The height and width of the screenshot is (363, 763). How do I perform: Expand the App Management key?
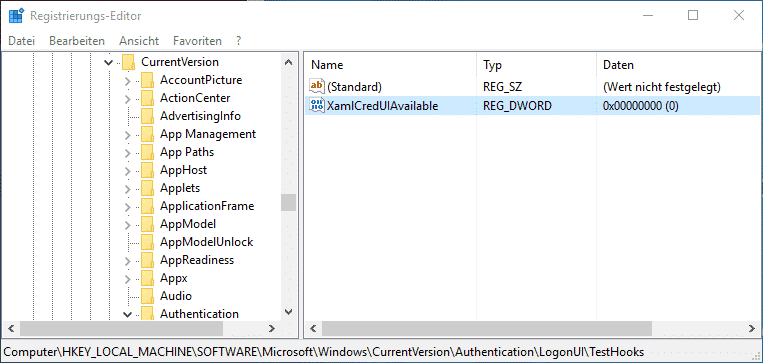(127, 135)
